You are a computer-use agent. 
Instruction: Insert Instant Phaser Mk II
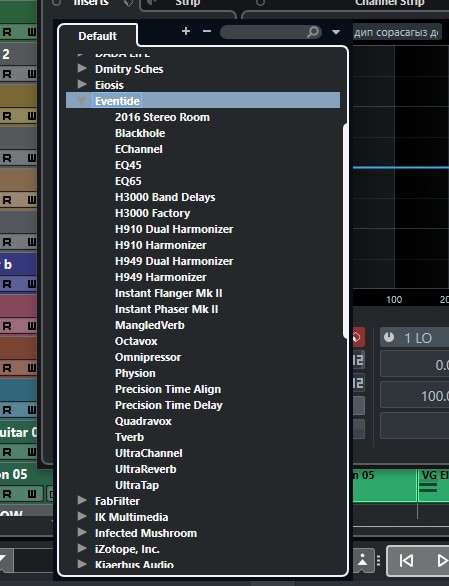(x=167, y=309)
